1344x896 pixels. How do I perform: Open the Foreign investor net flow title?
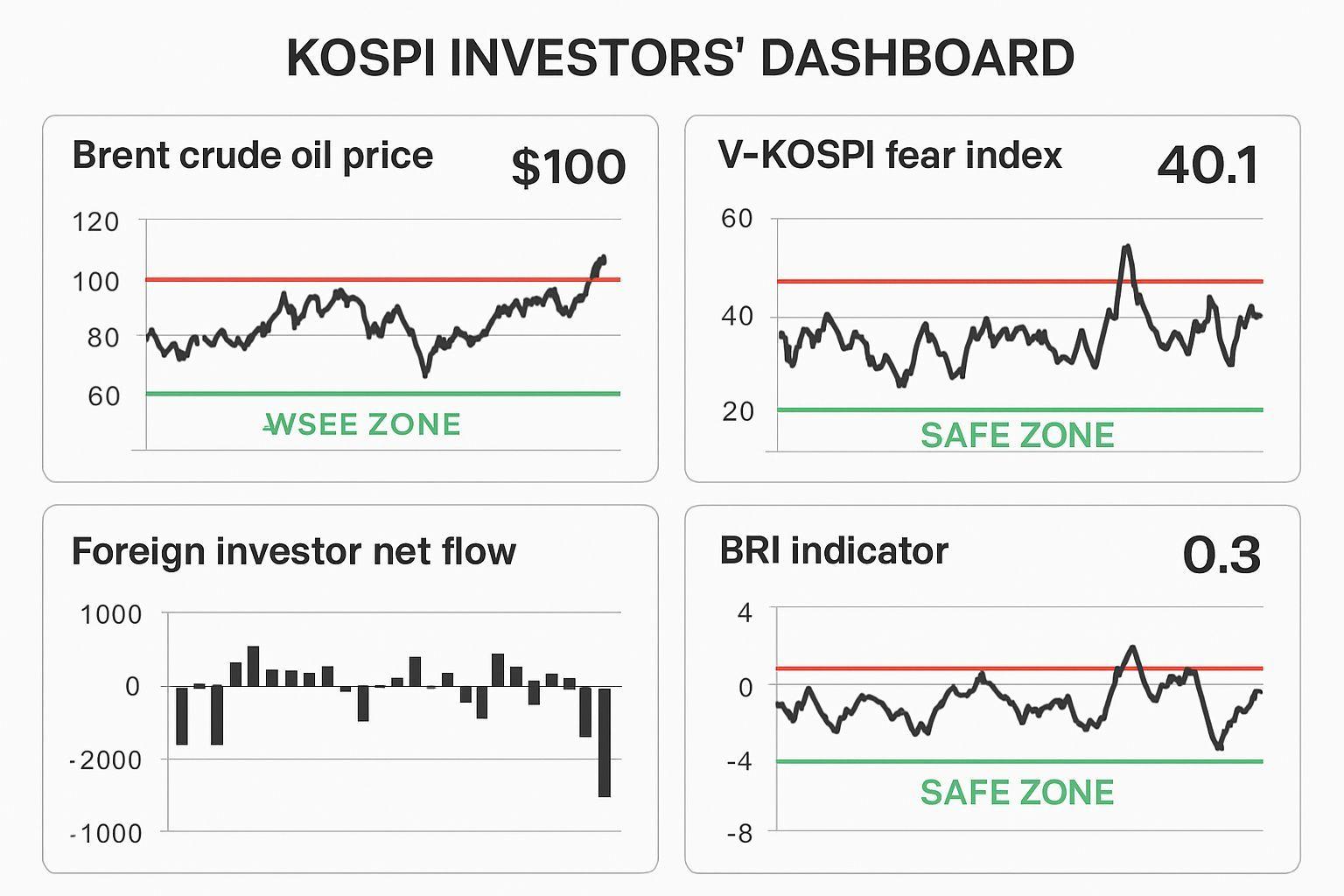[293, 552]
